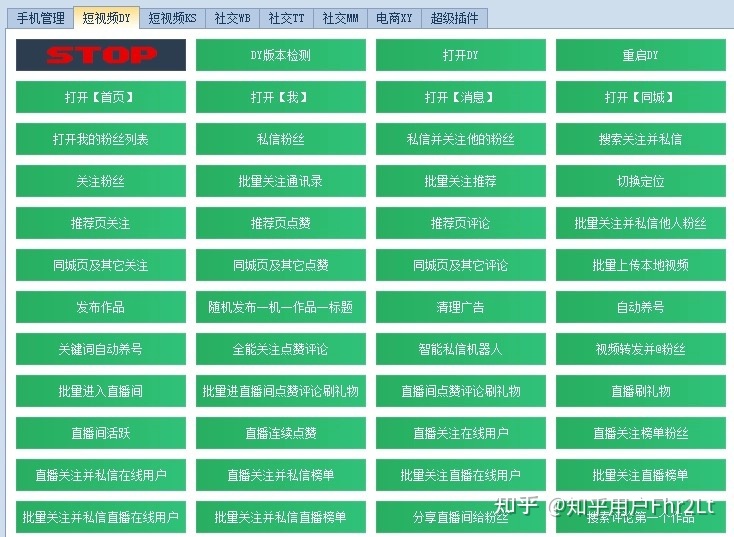Click 批量关注直播在线用户

coord(461,475)
